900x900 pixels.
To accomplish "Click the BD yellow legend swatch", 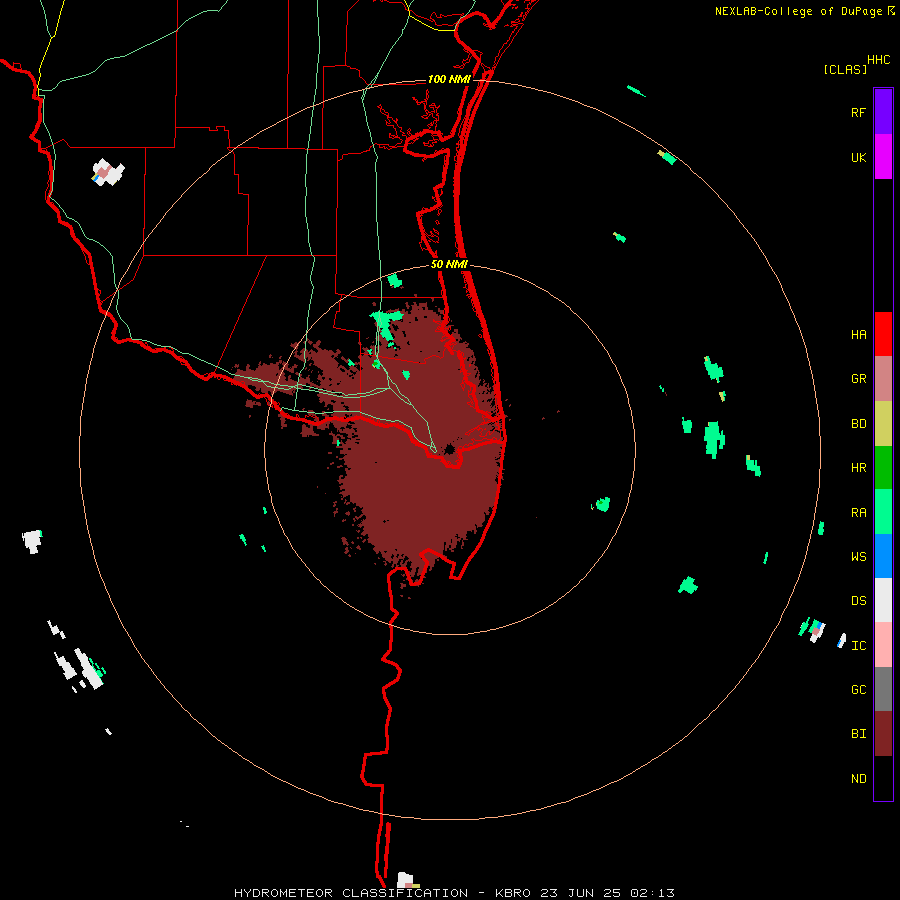I will coord(883,424).
